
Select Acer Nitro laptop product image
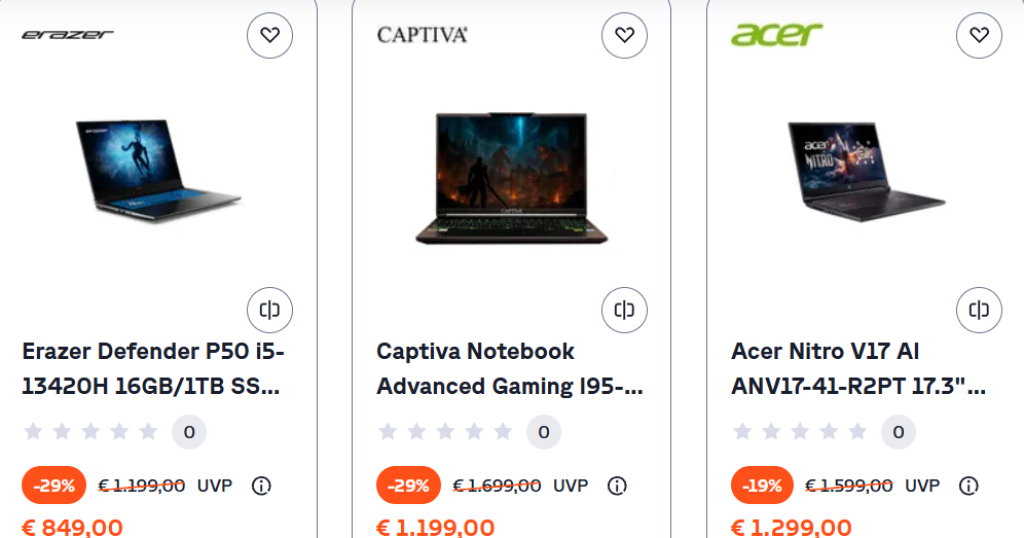(x=866, y=170)
